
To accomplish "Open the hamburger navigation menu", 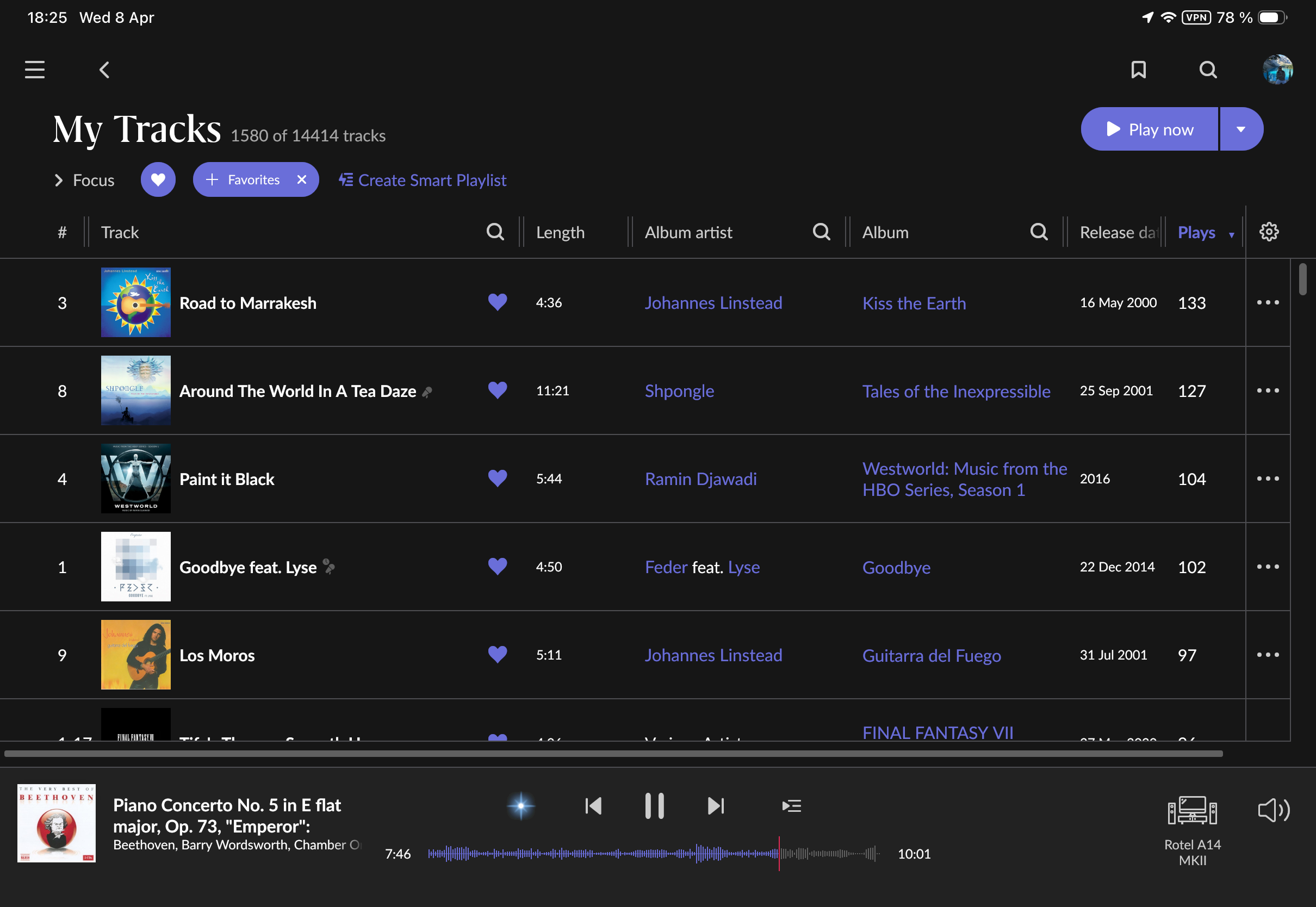I will (35, 70).
